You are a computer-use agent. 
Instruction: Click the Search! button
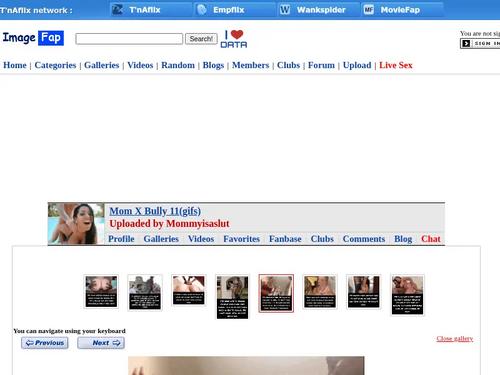pos(201,39)
